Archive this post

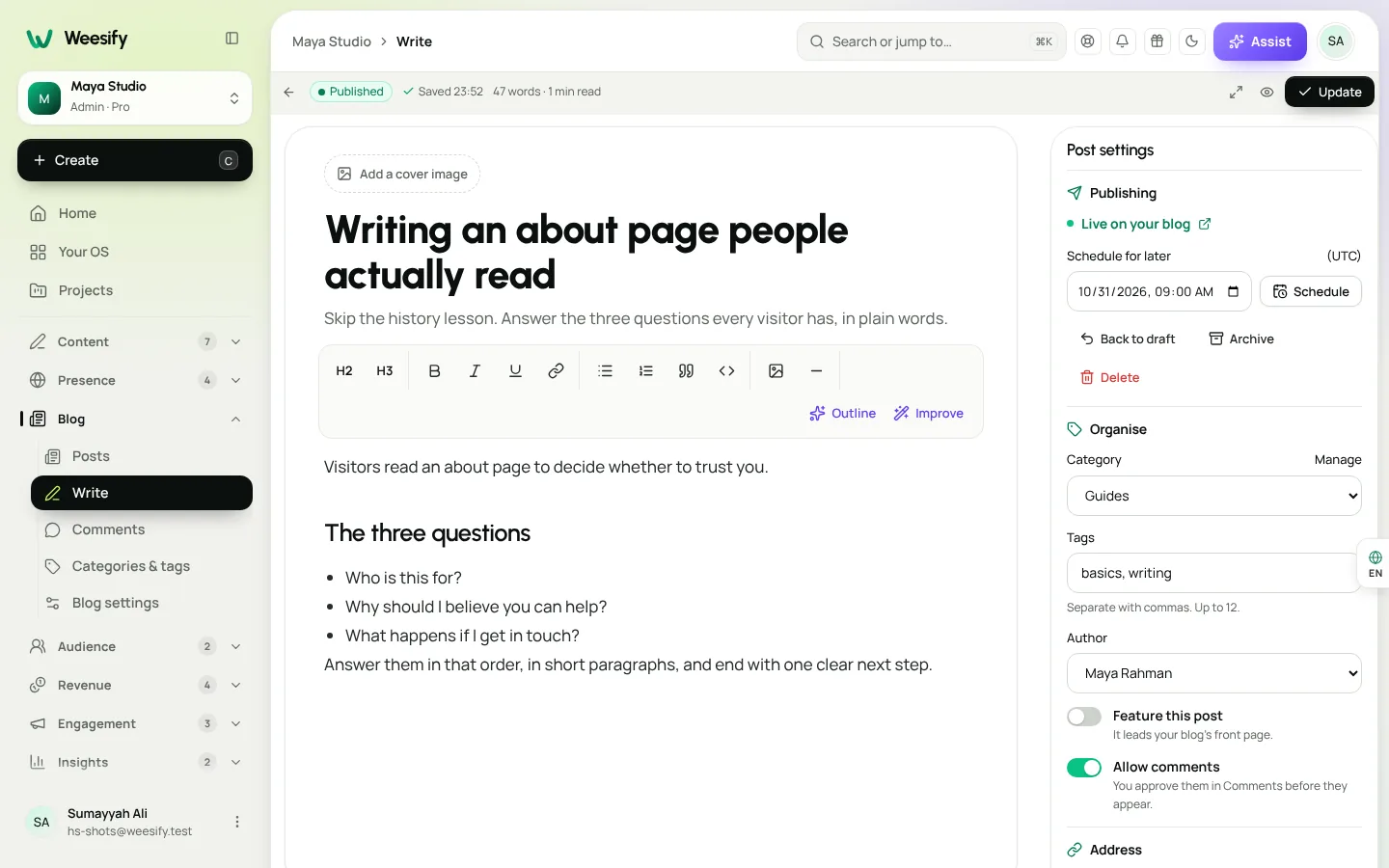1241,339
